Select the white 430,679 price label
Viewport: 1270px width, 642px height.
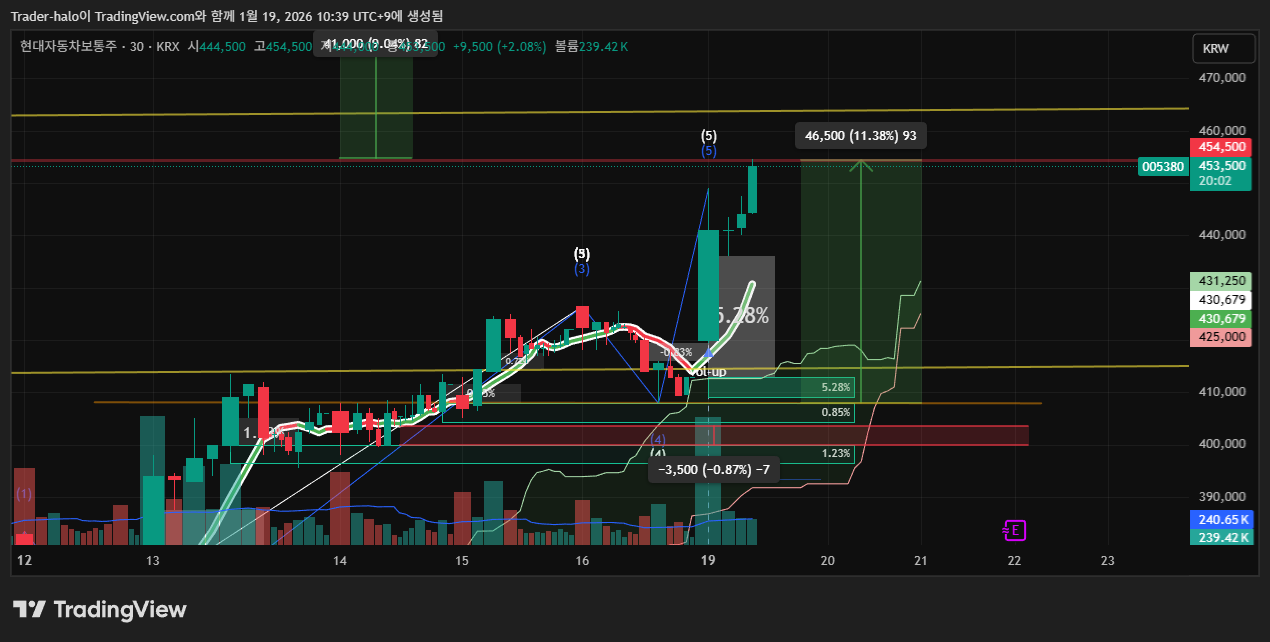1221,300
